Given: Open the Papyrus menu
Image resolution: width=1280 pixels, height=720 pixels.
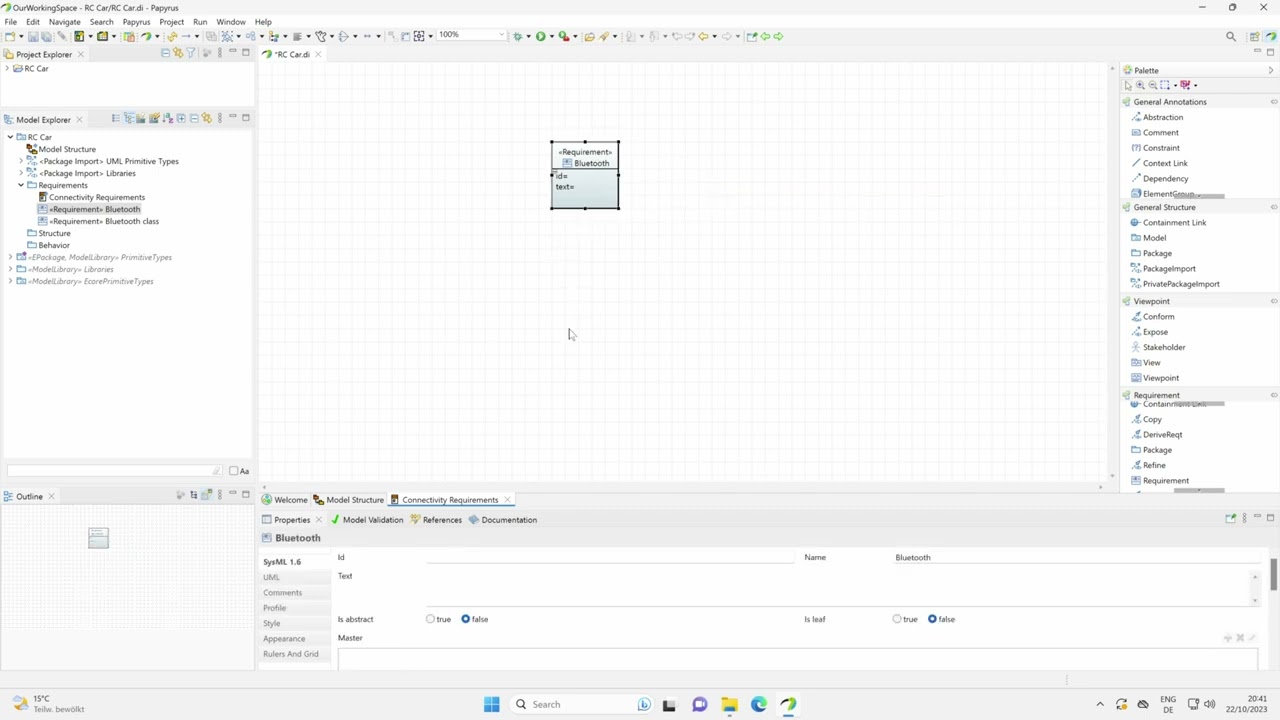Looking at the screenshot, I should (x=136, y=22).
